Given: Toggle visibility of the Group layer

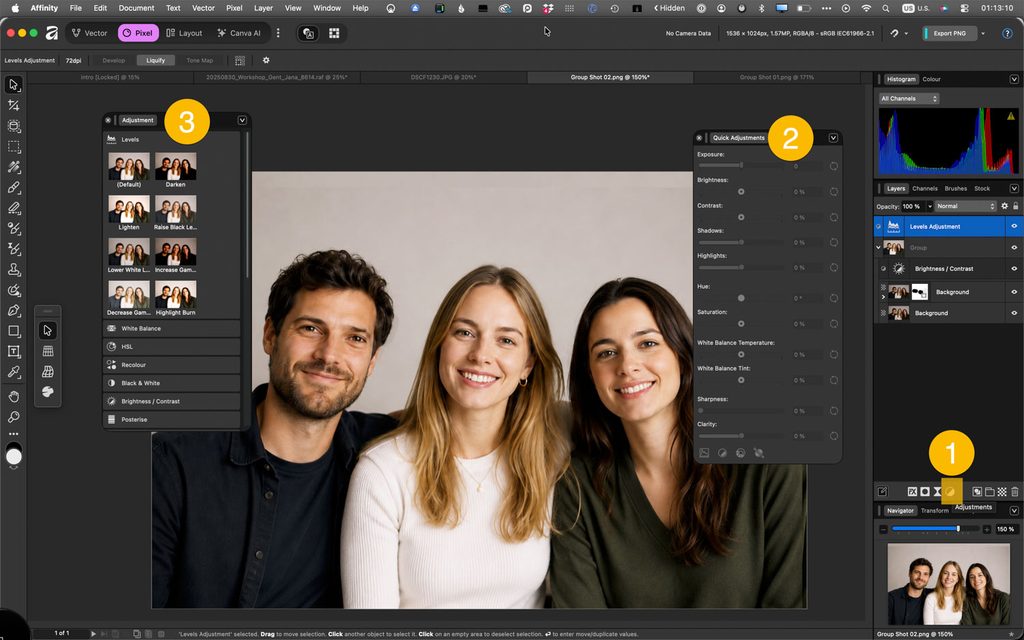Looking at the screenshot, I should click(x=1014, y=248).
